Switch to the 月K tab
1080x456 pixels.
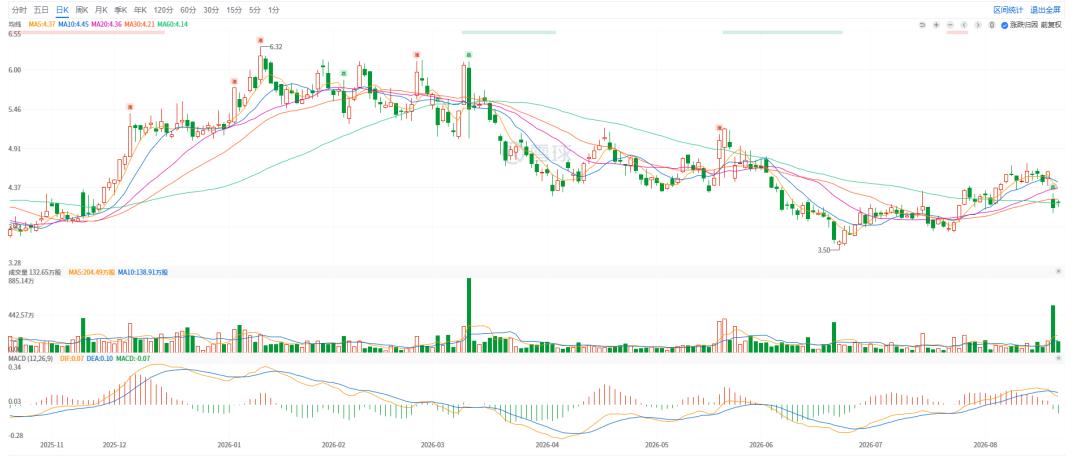click(x=101, y=10)
